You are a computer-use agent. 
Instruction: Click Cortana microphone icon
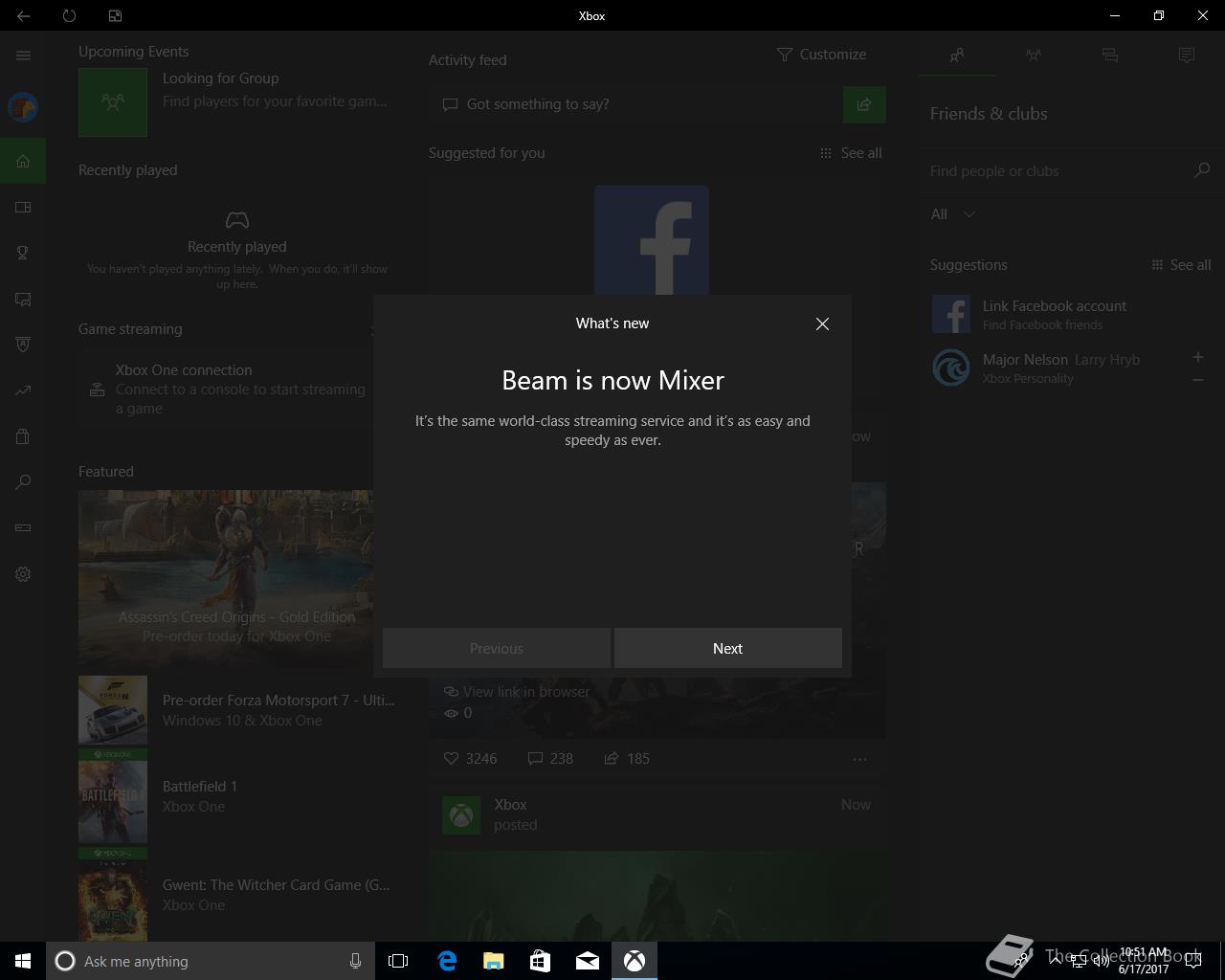355,961
